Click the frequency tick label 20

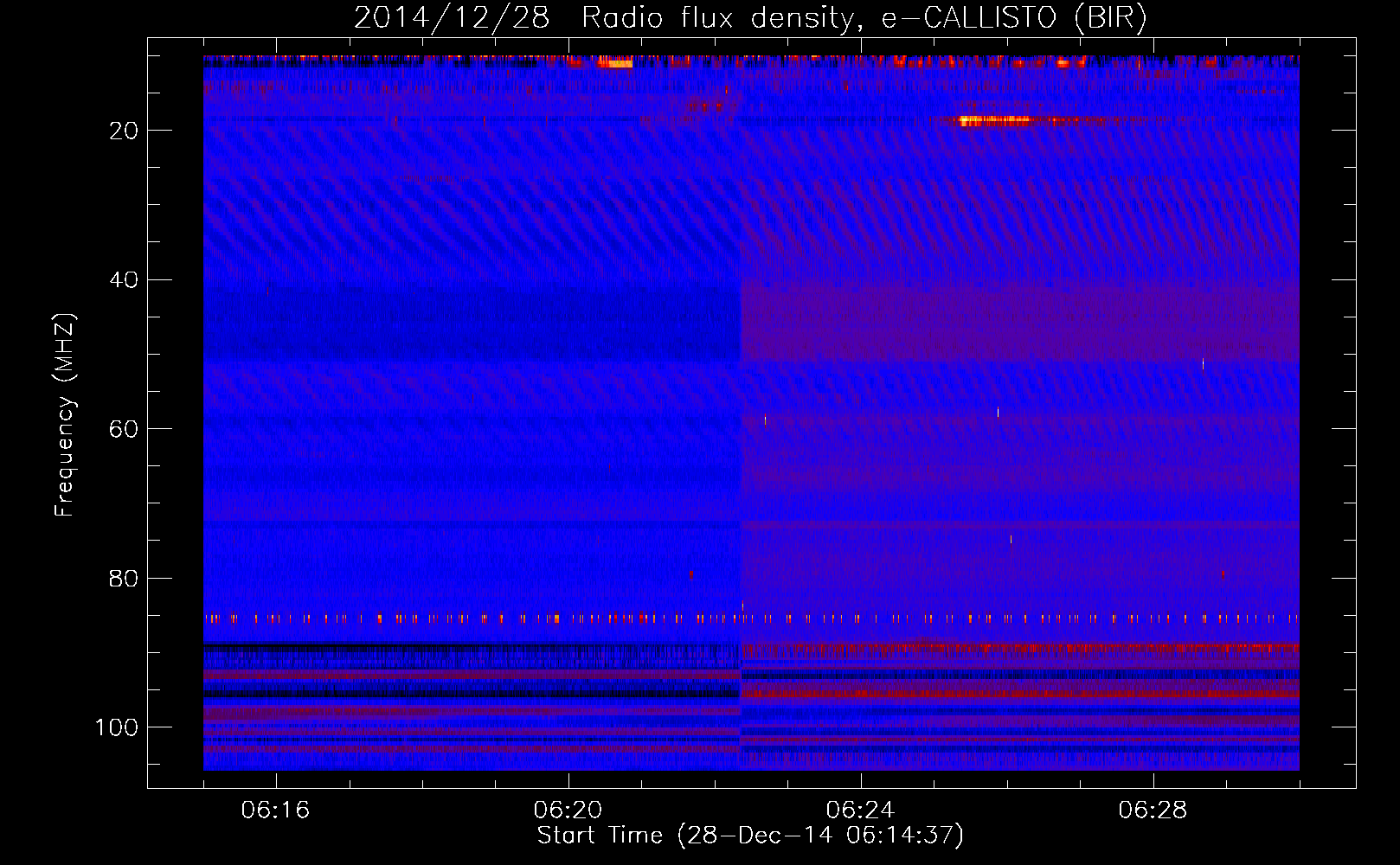pyautogui.click(x=124, y=131)
